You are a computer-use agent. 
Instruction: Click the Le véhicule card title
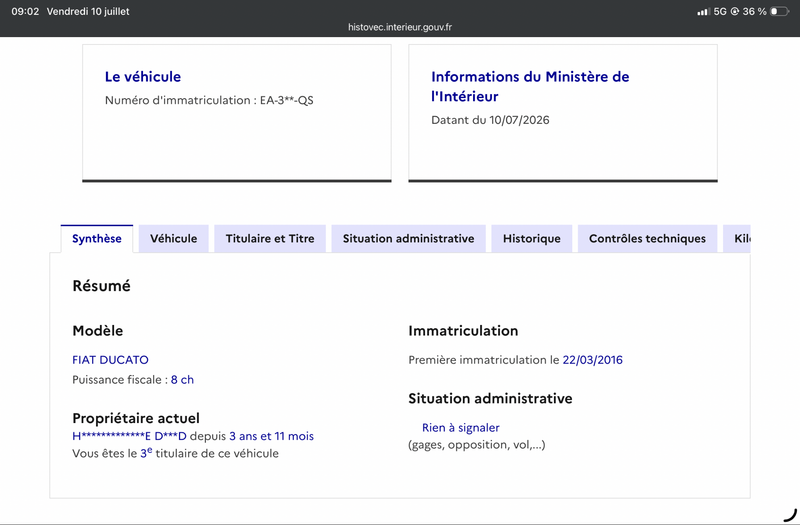[x=143, y=77]
